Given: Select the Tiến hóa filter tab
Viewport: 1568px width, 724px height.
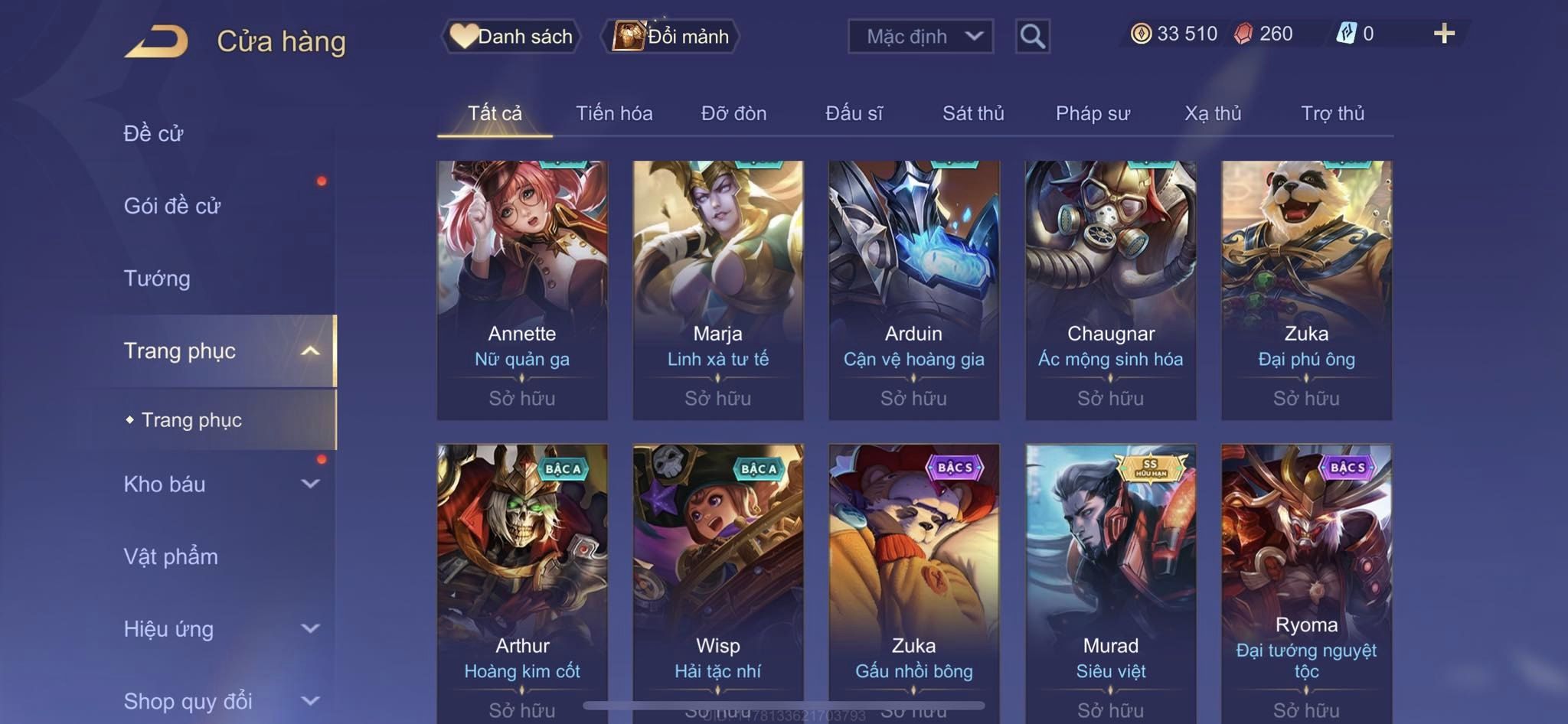Looking at the screenshot, I should (614, 113).
